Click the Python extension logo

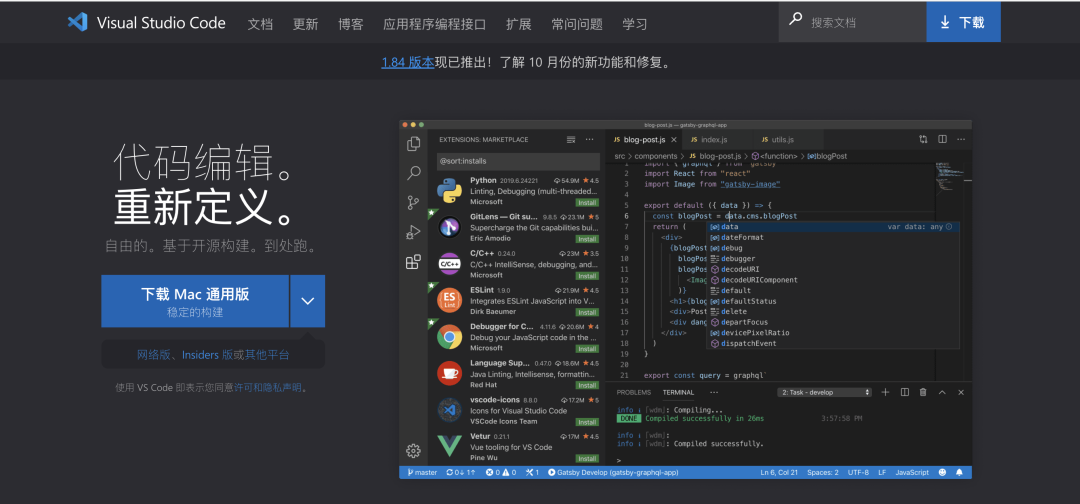pyautogui.click(x=449, y=191)
